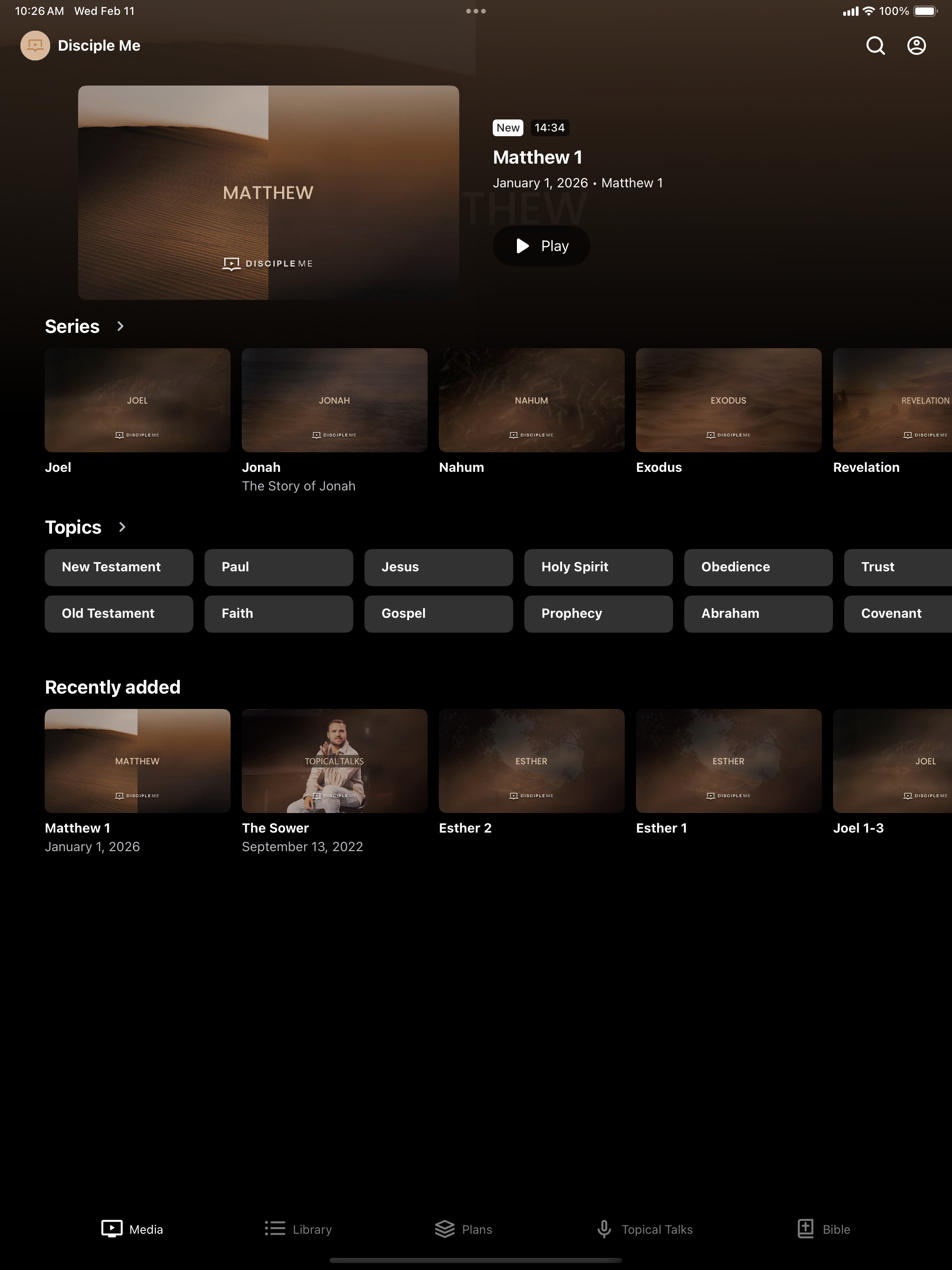
Task: Tap the 'September 13, 2022' date
Action: coord(303,847)
